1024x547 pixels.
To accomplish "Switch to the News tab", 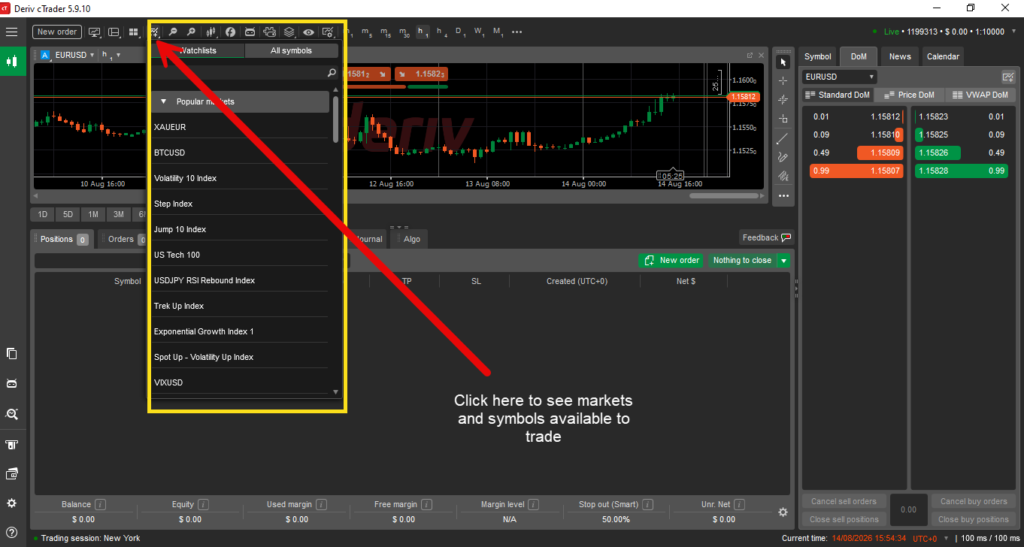I will 899,57.
